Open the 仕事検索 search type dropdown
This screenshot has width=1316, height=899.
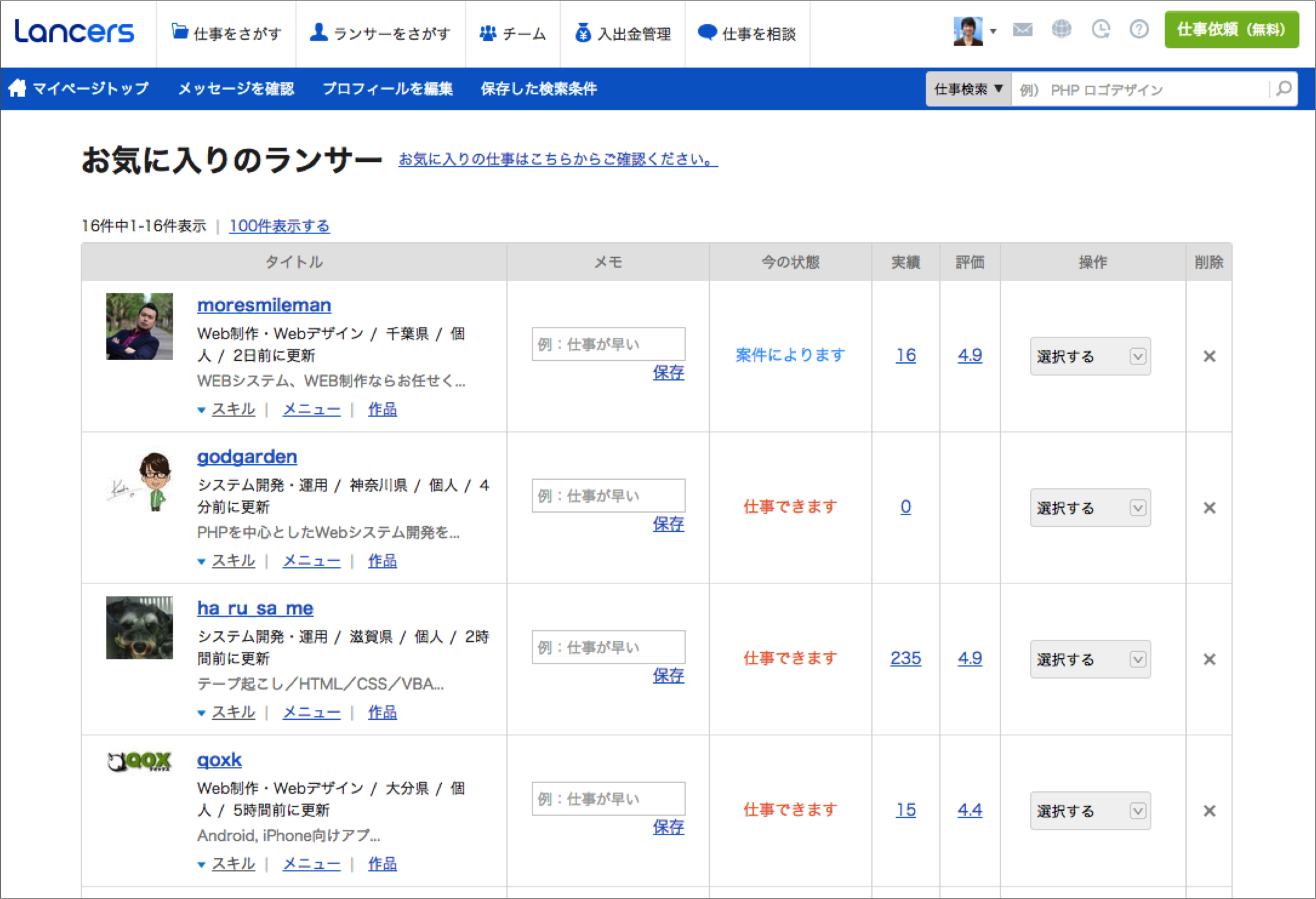point(968,89)
